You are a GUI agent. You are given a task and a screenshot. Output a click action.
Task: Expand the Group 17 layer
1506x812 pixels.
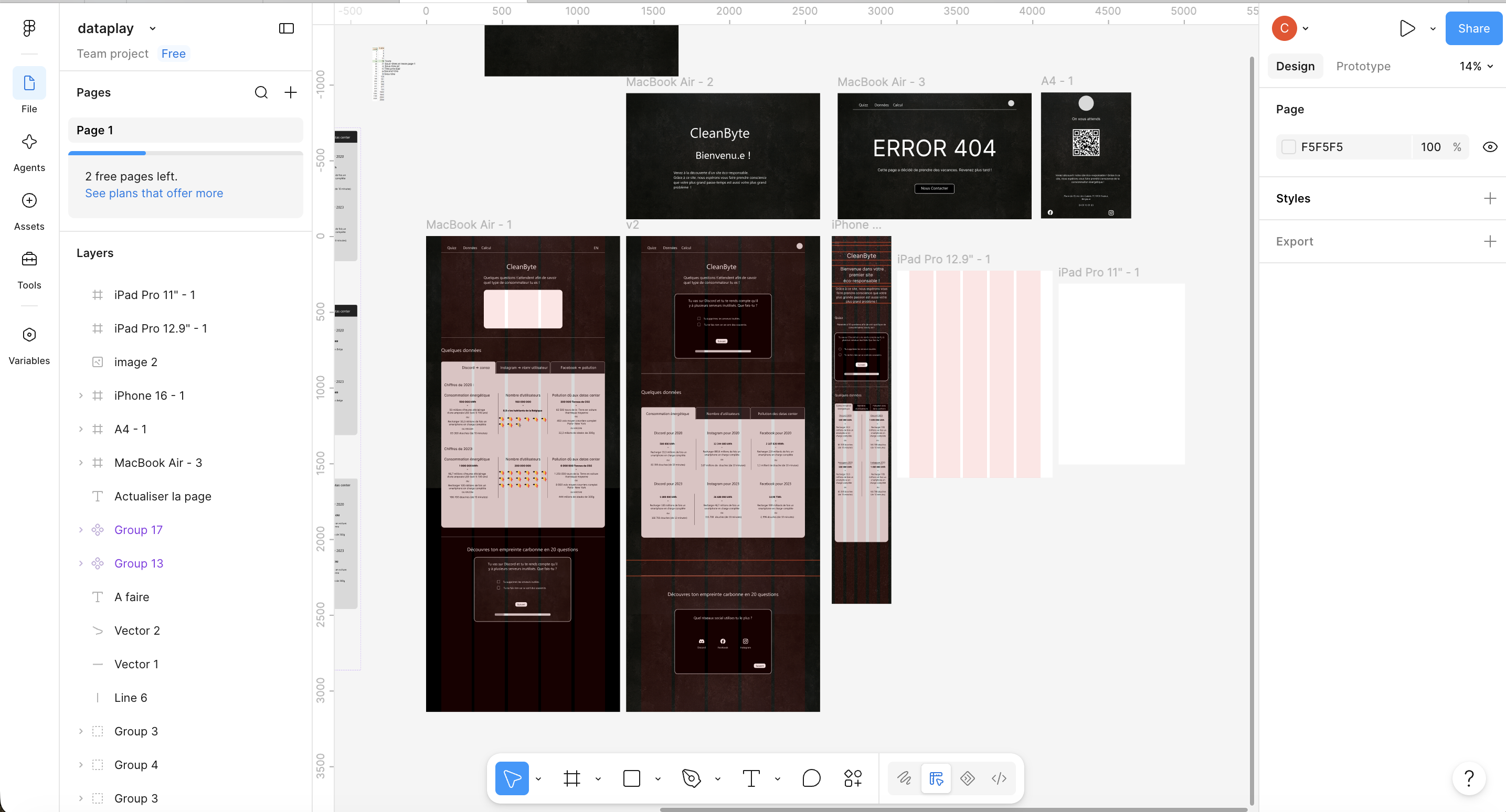click(81, 530)
